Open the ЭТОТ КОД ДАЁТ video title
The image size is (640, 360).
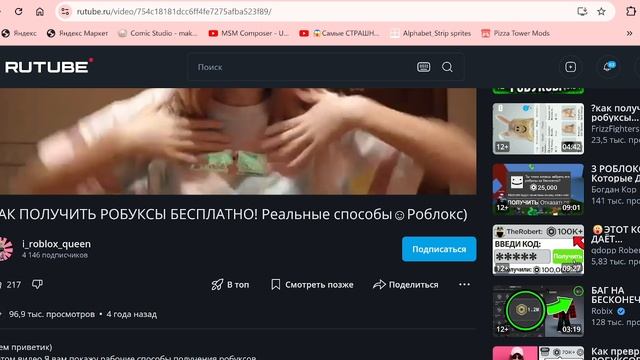pyautogui.click(x=615, y=234)
